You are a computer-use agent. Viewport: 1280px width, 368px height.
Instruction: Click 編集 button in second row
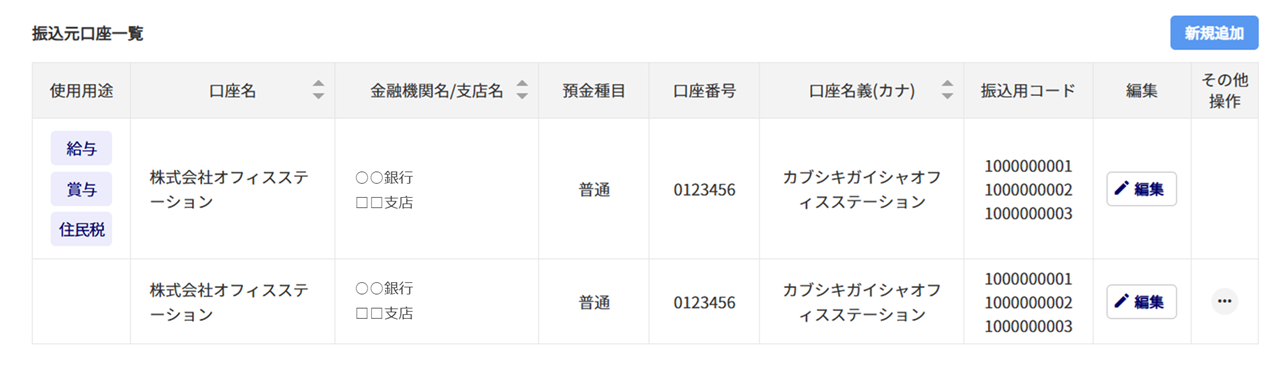point(1141,301)
